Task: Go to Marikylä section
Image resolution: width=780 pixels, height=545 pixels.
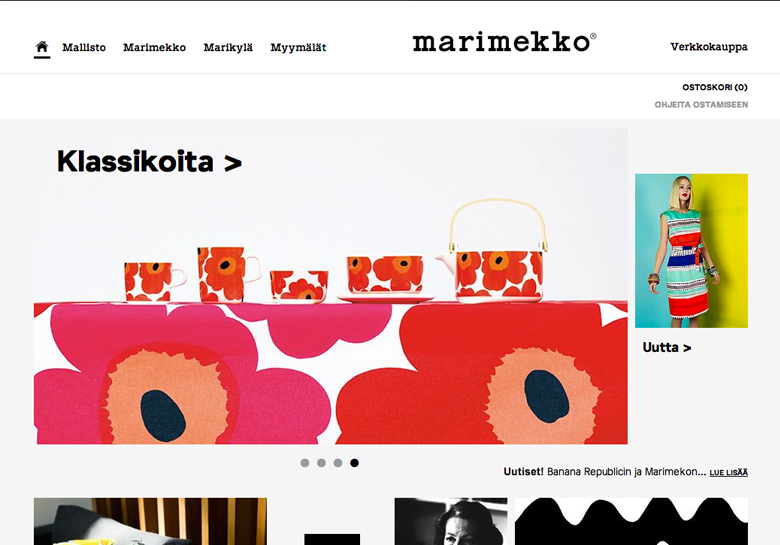Action: click(228, 47)
